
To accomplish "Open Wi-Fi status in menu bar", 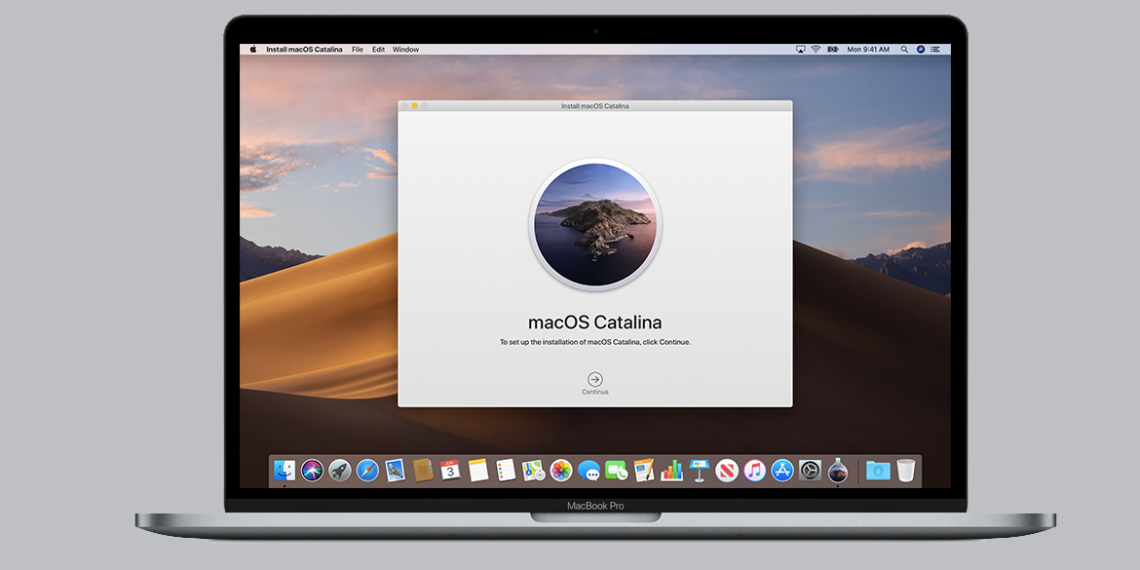I will [x=816, y=49].
